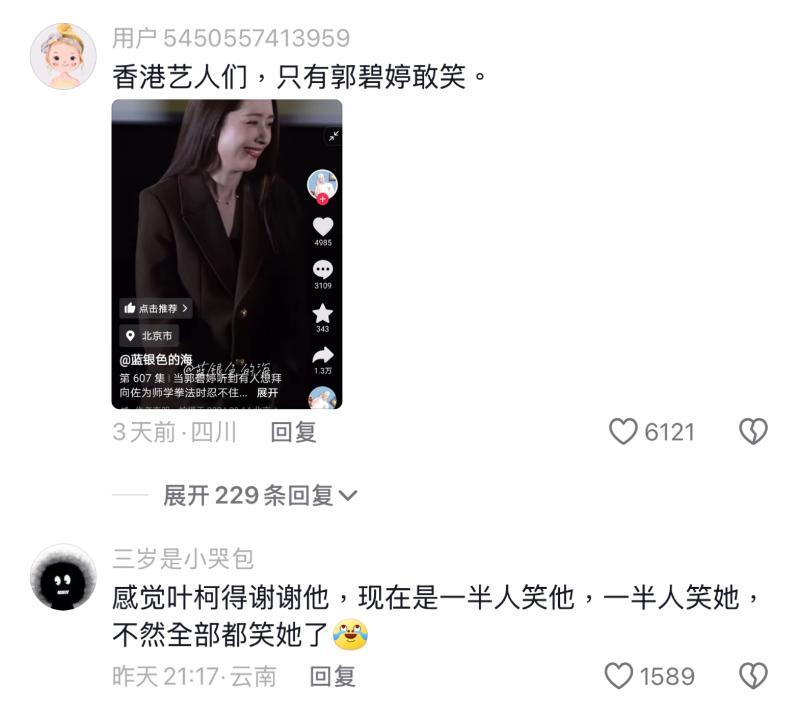This screenshot has width=800, height=704.
Task: Tap the shrink arrows icon on image
Action: coord(333,136)
